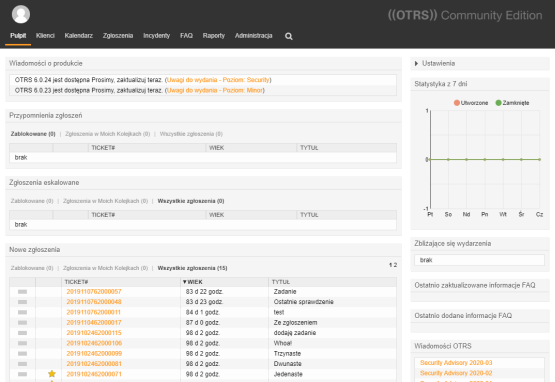Click title cell 'dodaję zadanie'
The width and height of the screenshot is (555, 382).
point(295,333)
